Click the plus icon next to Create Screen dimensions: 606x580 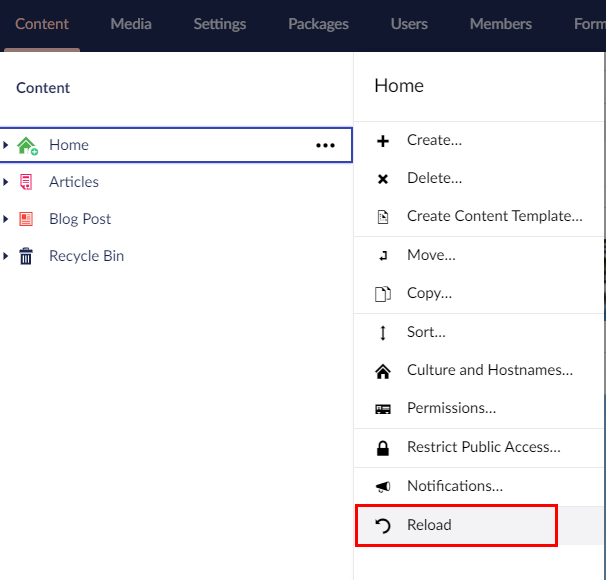[x=382, y=141]
